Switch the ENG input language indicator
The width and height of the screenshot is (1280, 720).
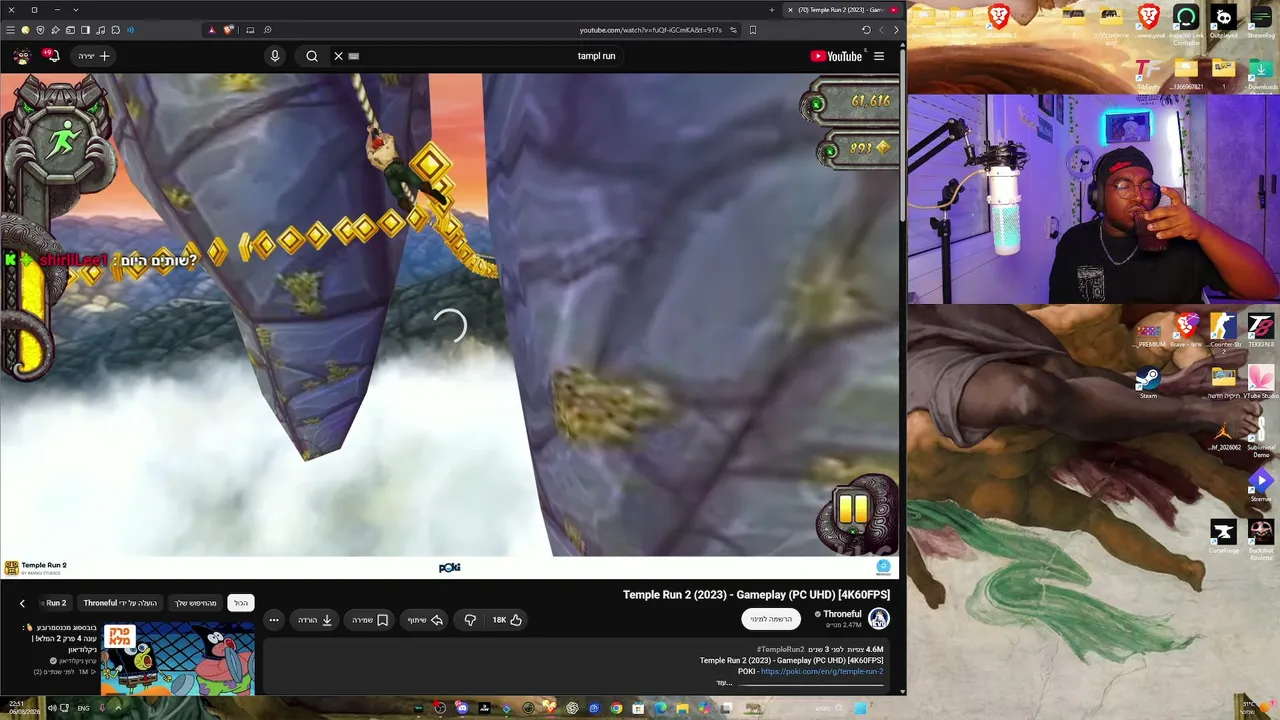83,708
